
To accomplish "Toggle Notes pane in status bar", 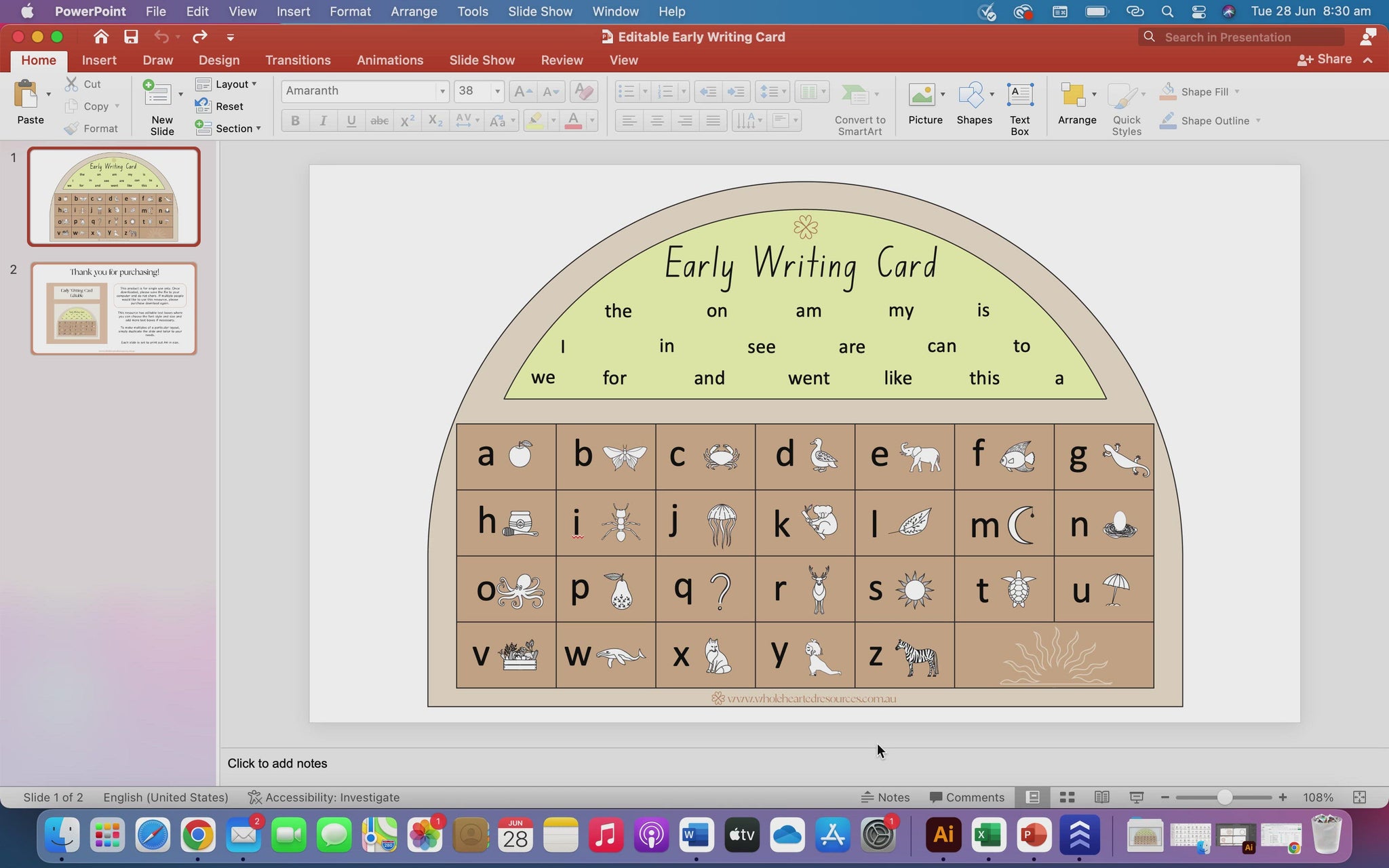I will 885,797.
